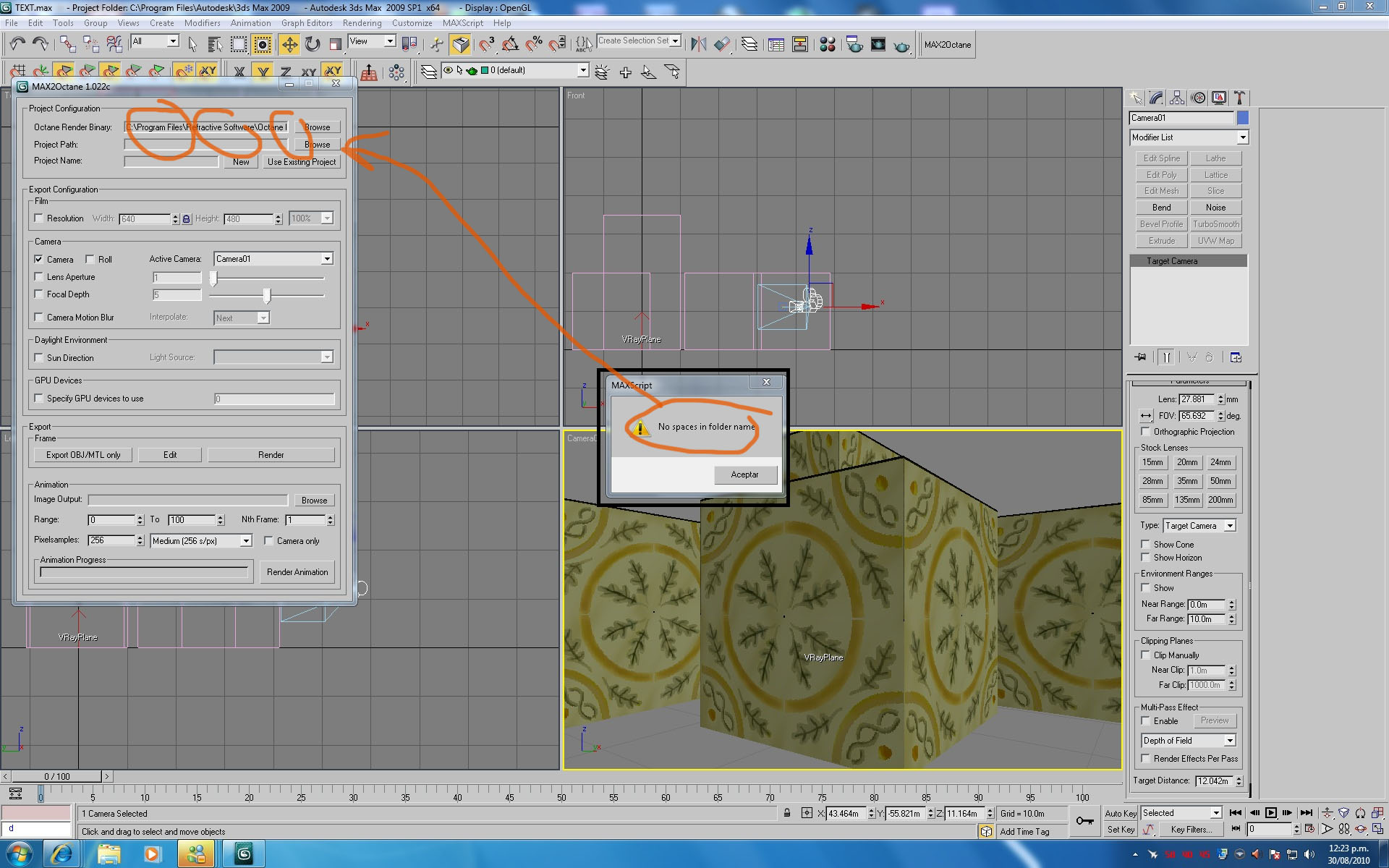Check Orthographic Projection option

tap(1145, 432)
